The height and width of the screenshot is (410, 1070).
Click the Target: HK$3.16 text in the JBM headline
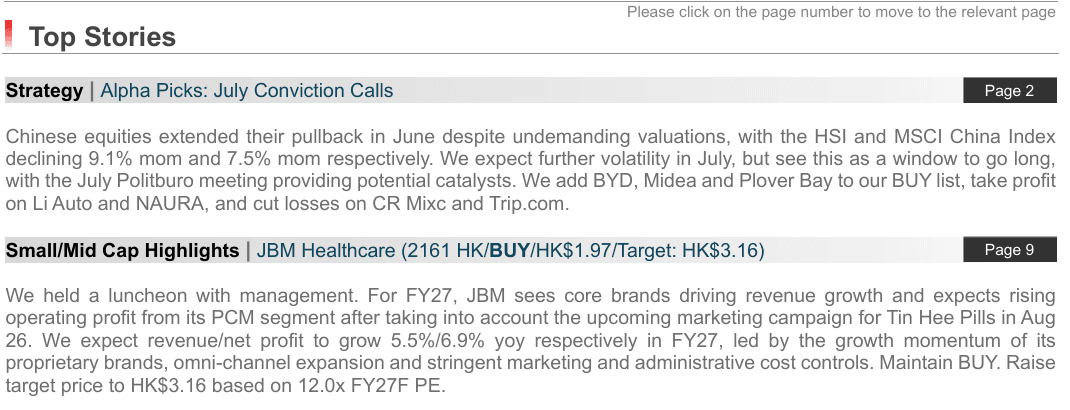pos(688,251)
